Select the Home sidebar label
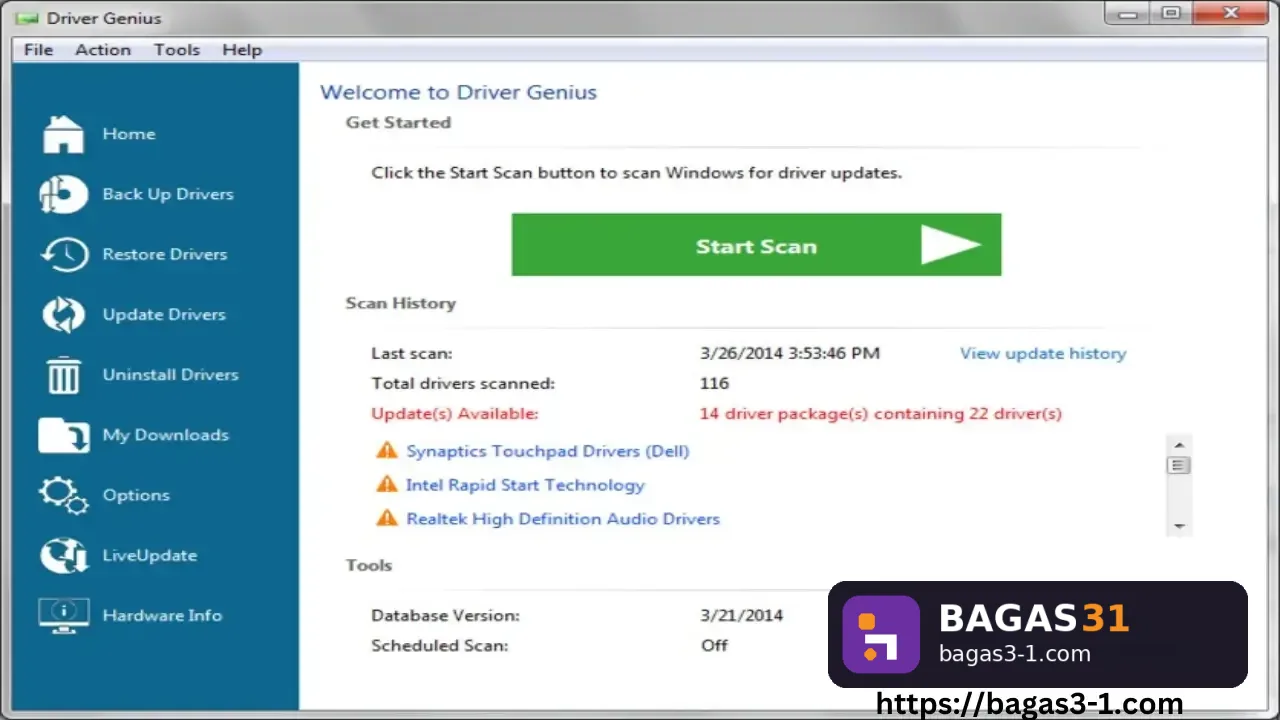This screenshot has height=720, width=1280. click(129, 134)
